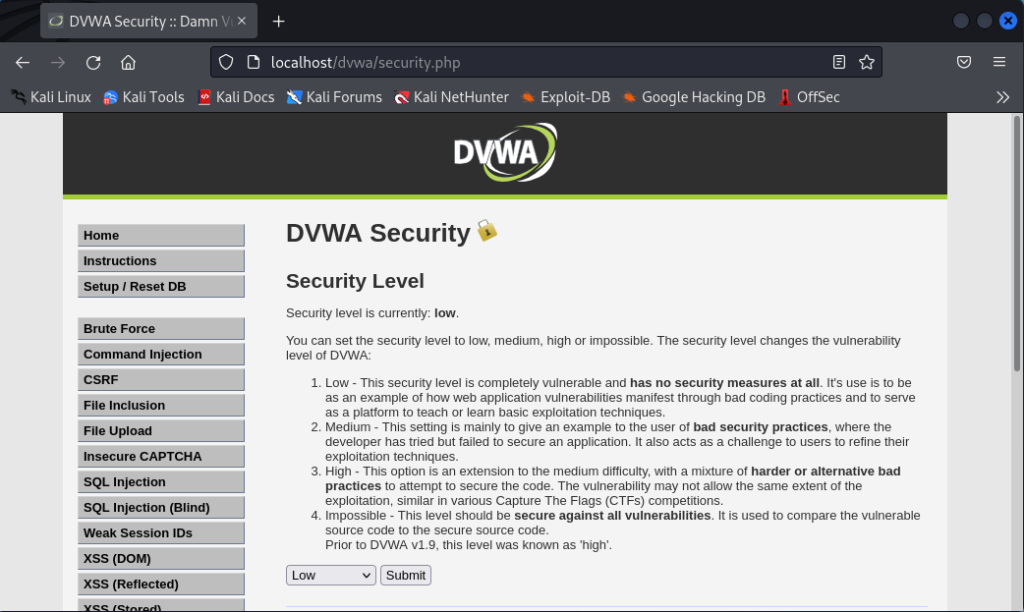This screenshot has height=612, width=1024.
Task: Open Kali NetHunter bookmark
Action: [451, 97]
